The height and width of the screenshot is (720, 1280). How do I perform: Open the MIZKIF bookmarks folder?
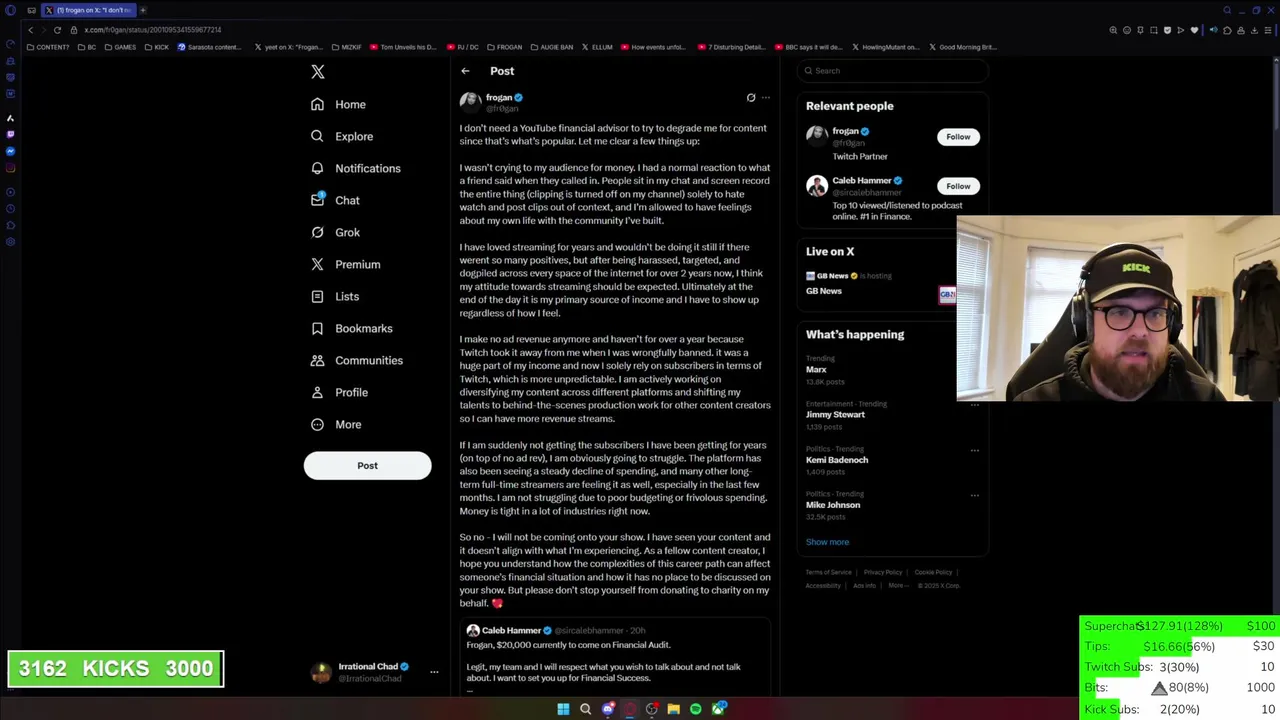[346, 47]
